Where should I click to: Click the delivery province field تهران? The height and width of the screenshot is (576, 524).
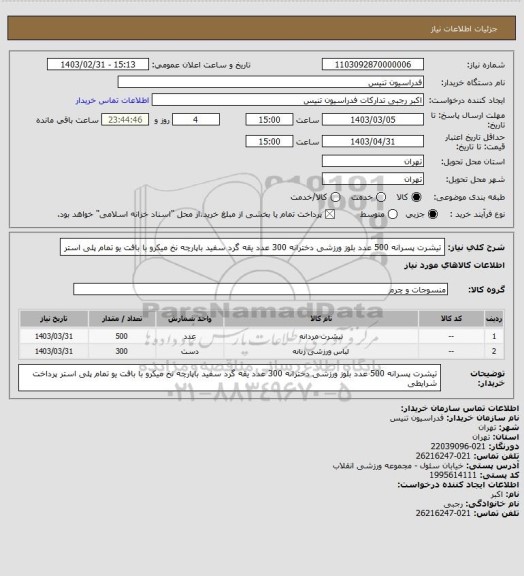(x=373, y=161)
